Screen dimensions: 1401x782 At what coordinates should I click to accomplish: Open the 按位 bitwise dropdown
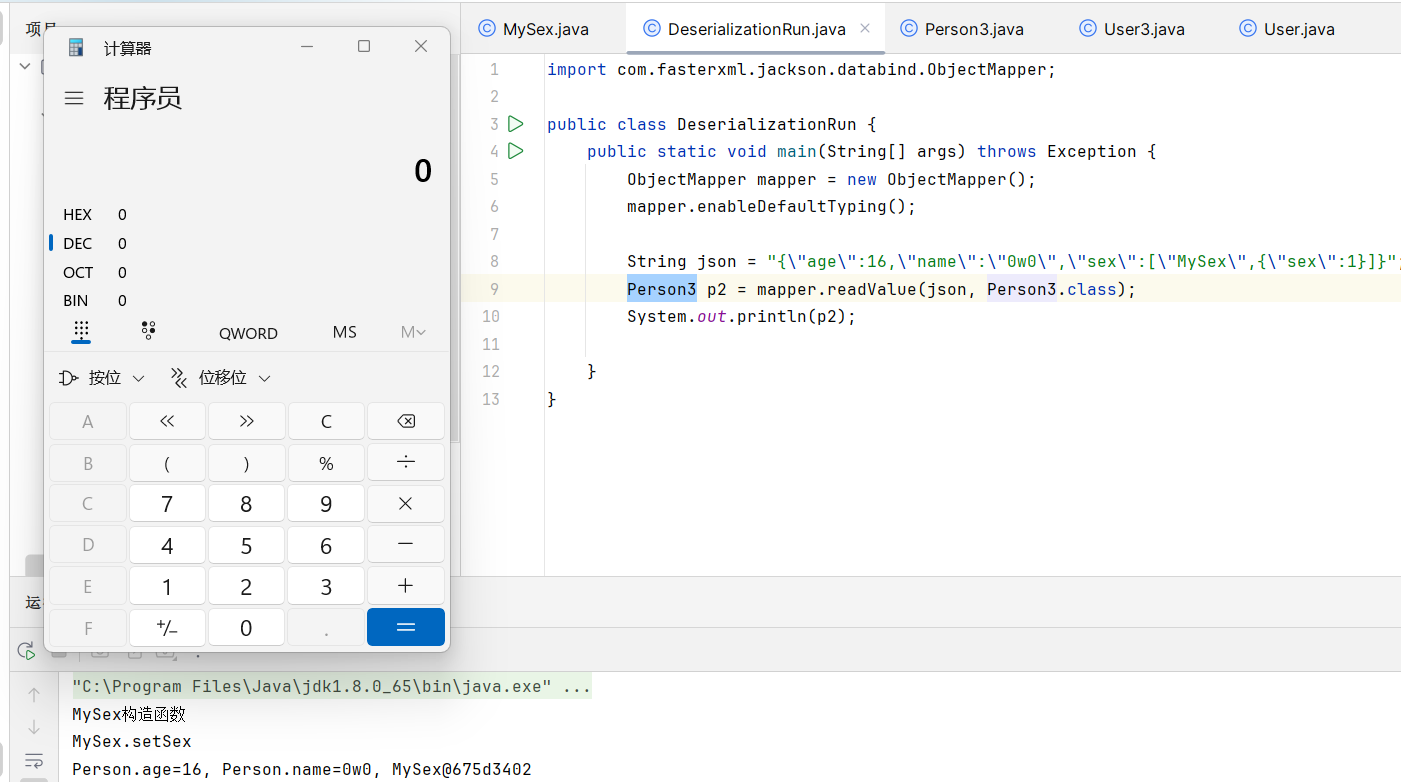tap(102, 378)
